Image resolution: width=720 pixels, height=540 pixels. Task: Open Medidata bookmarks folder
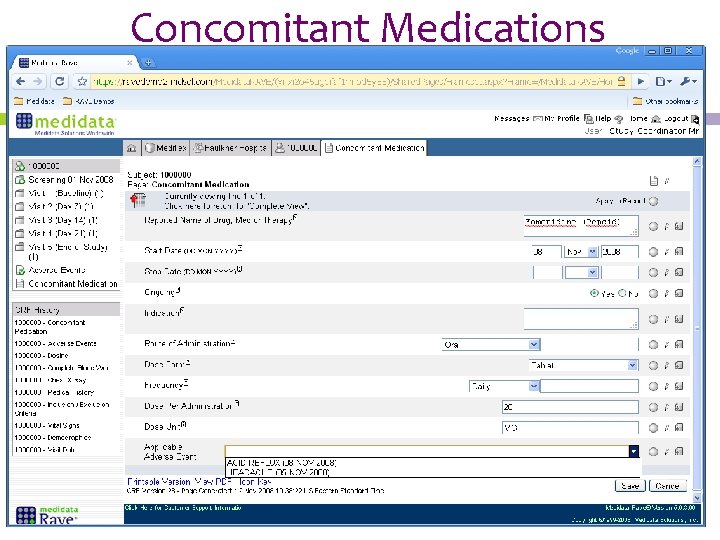(34, 101)
